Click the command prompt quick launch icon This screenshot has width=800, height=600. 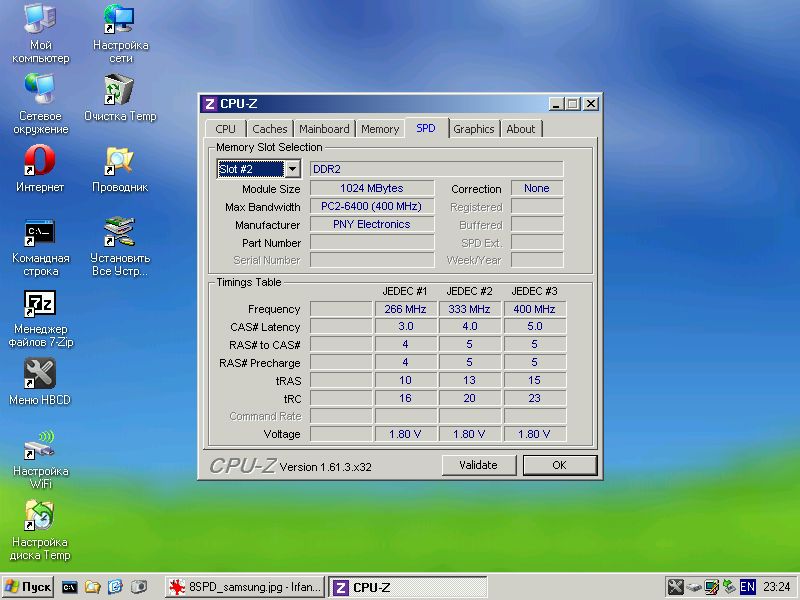[x=69, y=587]
